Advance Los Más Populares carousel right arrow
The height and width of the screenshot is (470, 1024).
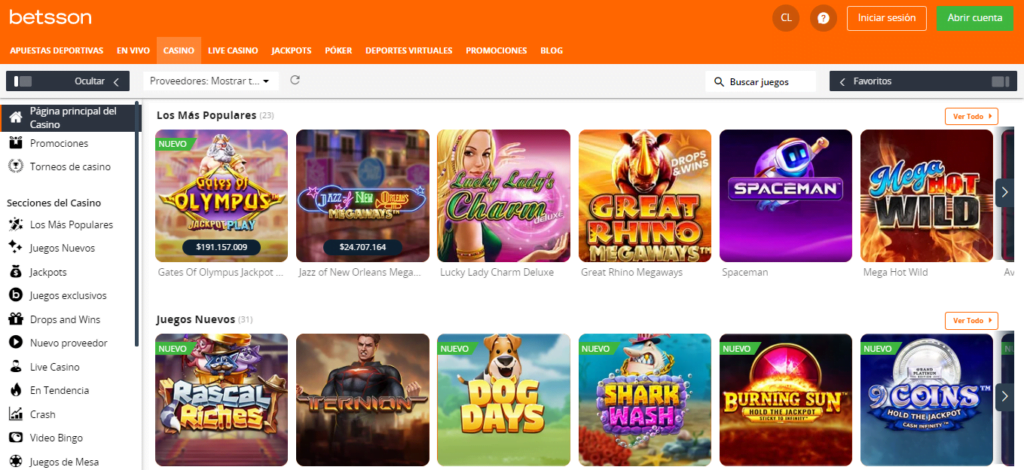coord(1004,191)
